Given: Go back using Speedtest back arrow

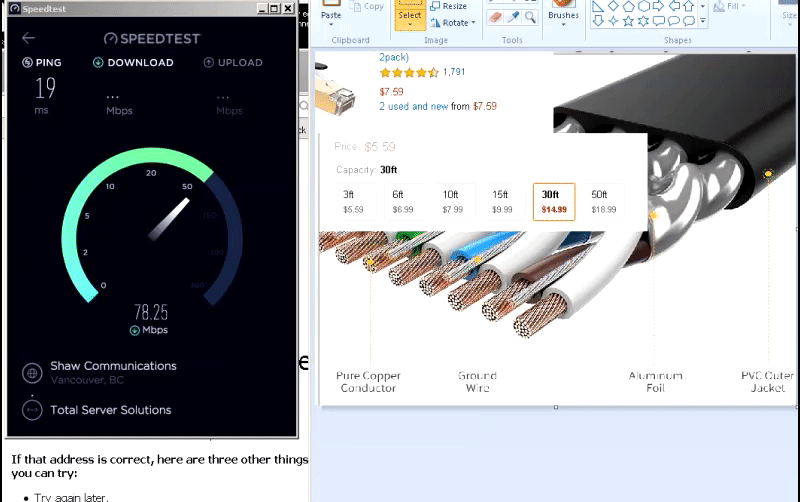Looking at the screenshot, I should 29,38.
